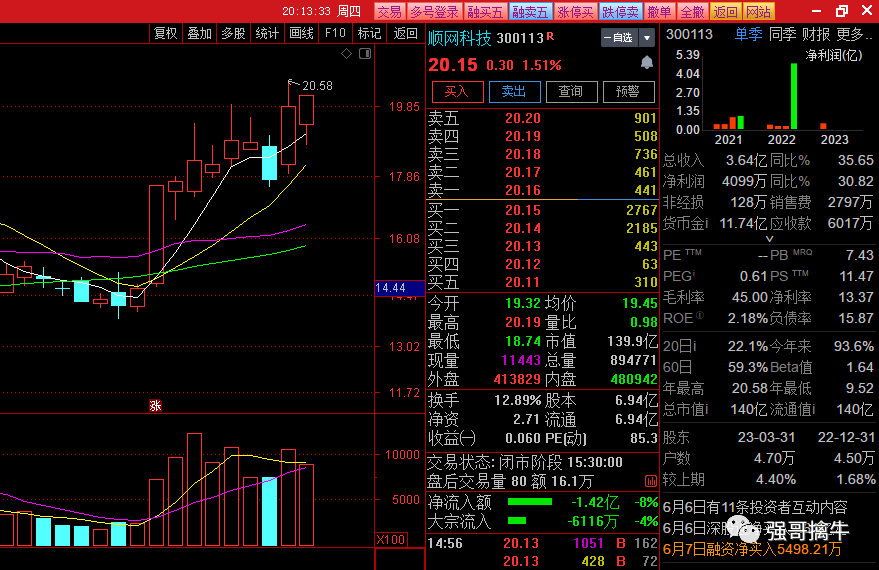879x570 pixels.
Task: Click the X100 volume scale label
Action: pyautogui.click(x=391, y=540)
